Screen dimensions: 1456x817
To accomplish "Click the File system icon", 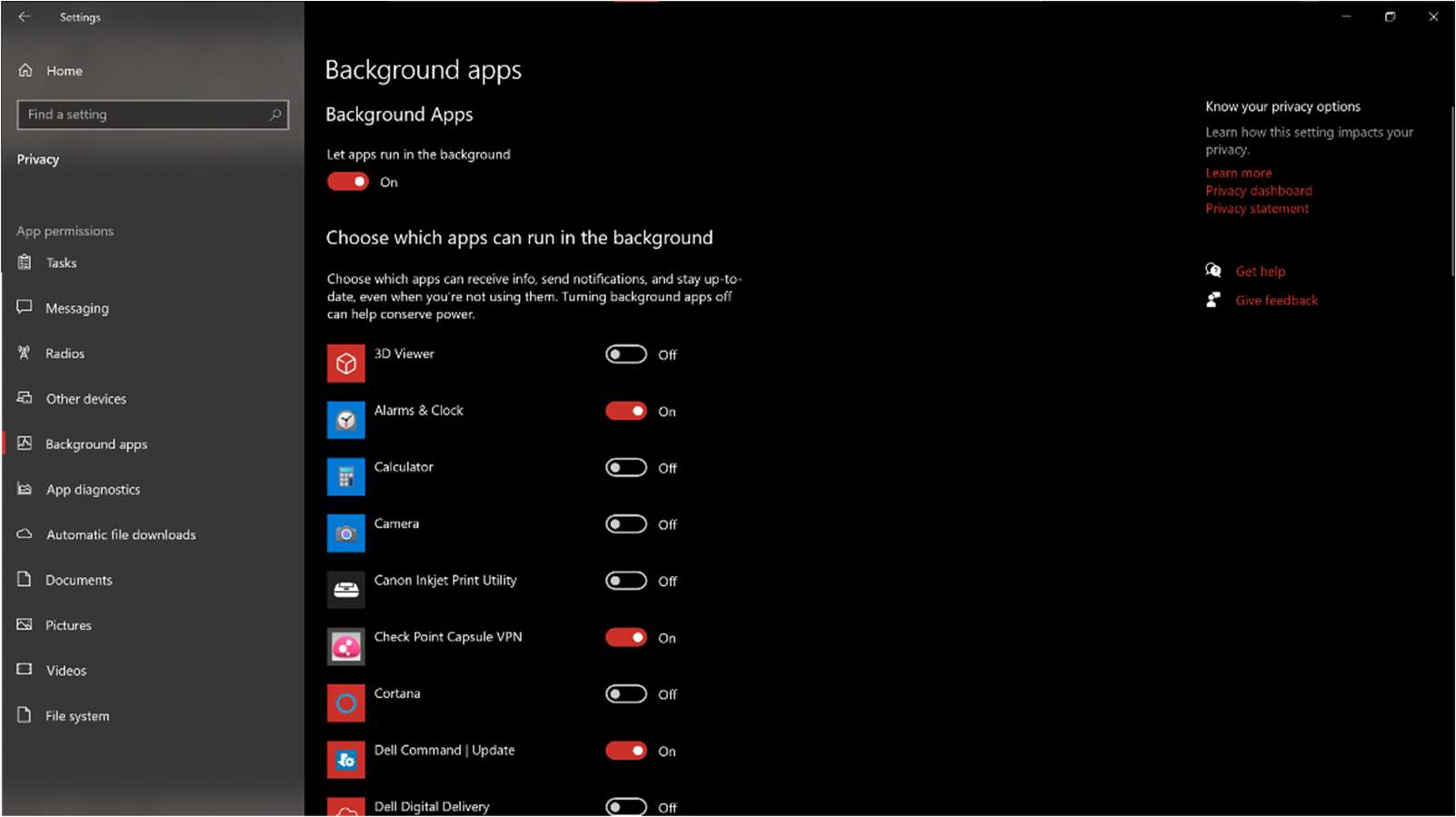I will click(x=25, y=714).
